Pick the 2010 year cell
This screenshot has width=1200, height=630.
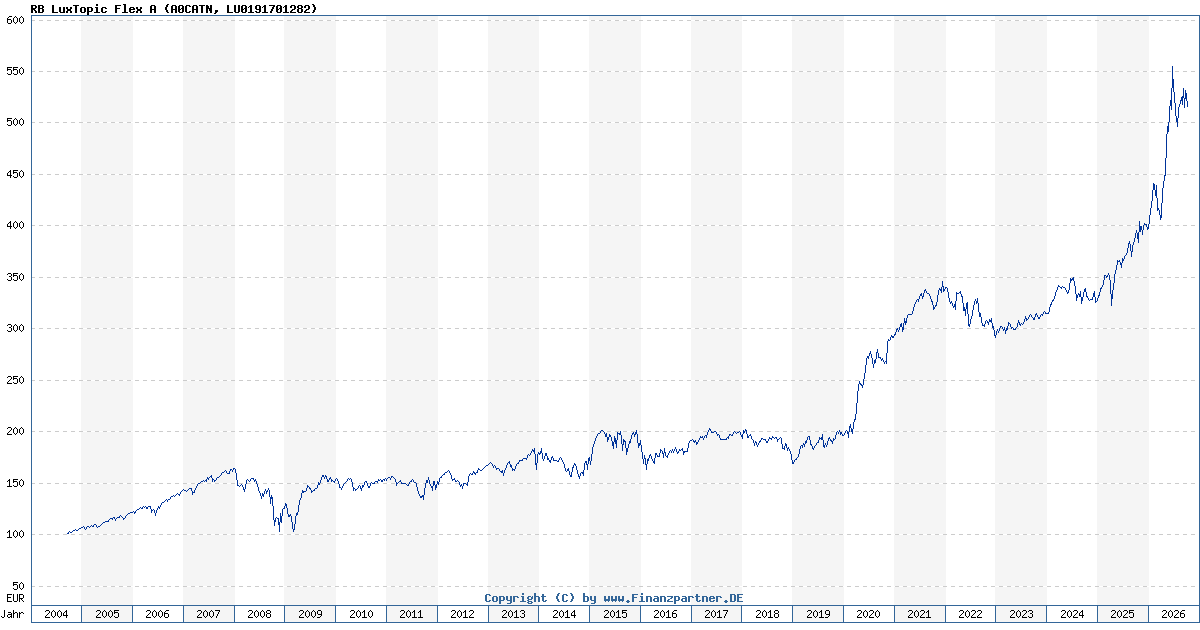[x=361, y=614]
